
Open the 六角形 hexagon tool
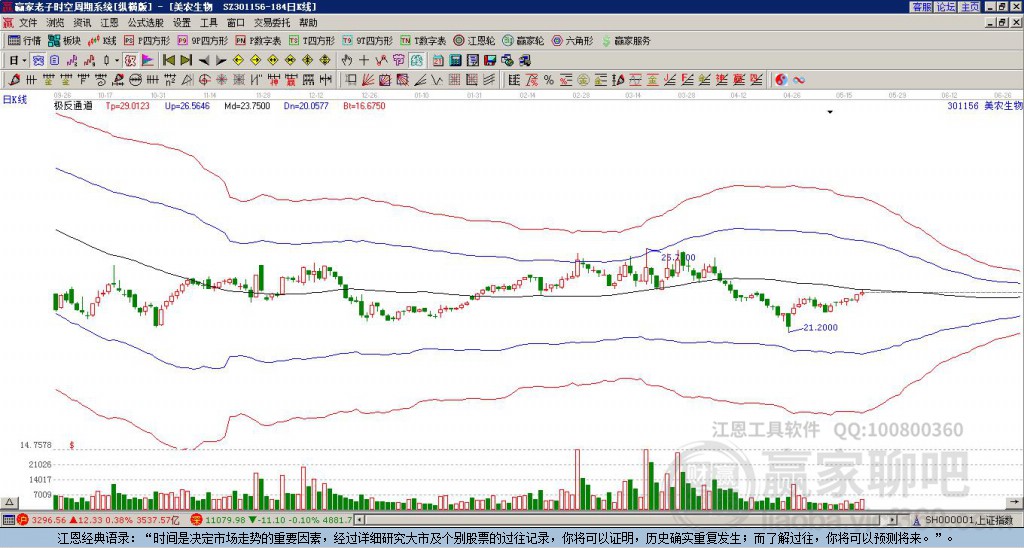coord(573,40)
